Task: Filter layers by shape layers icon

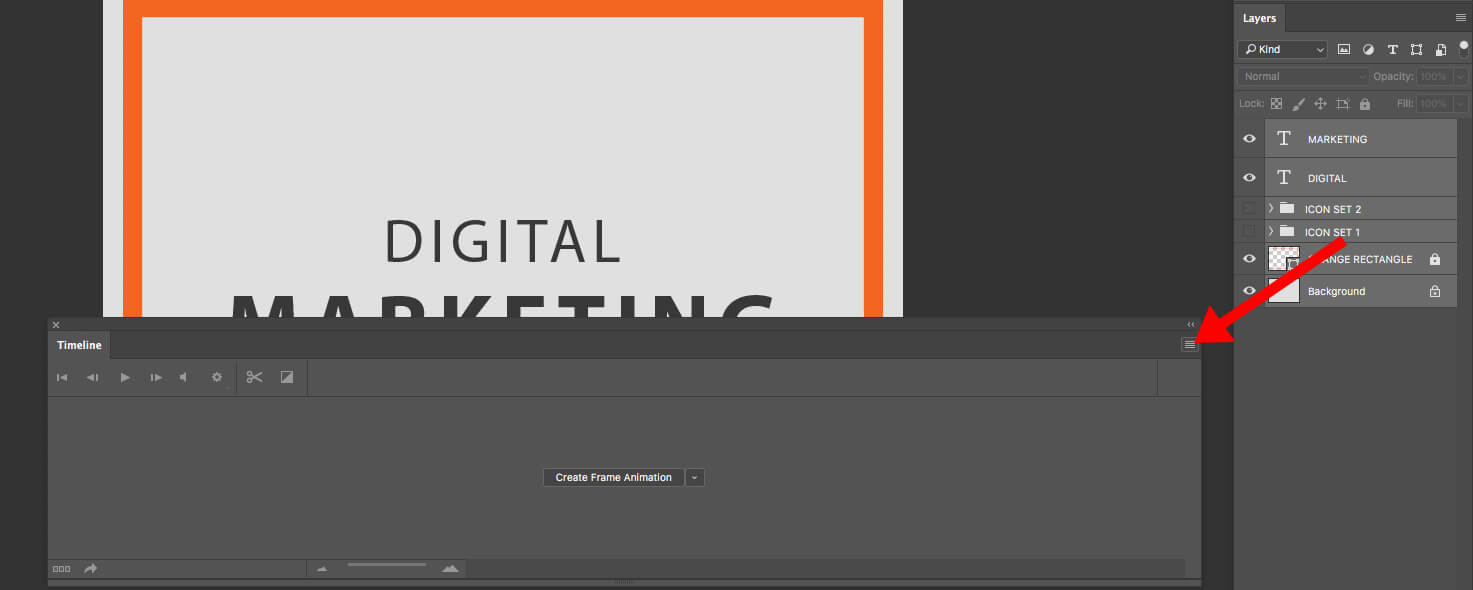Action: [x=1416, y=49]
